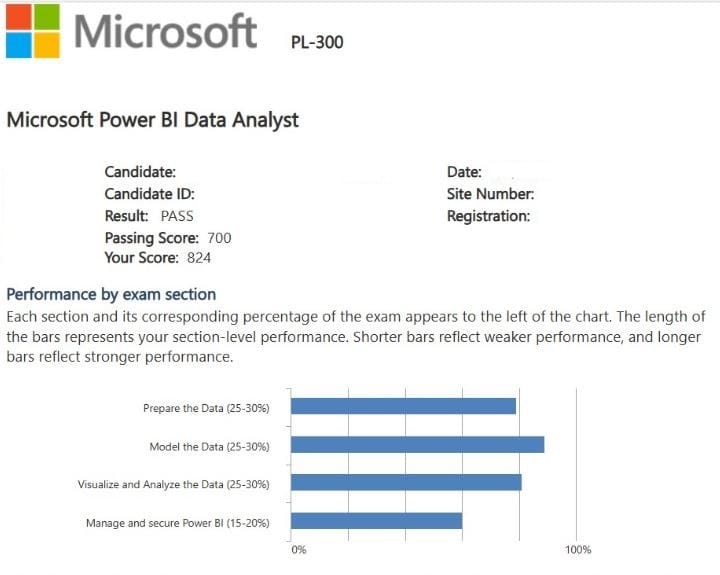
Task: Click the Site Number label
Action: pyautogui.click(x=490, y=194)
